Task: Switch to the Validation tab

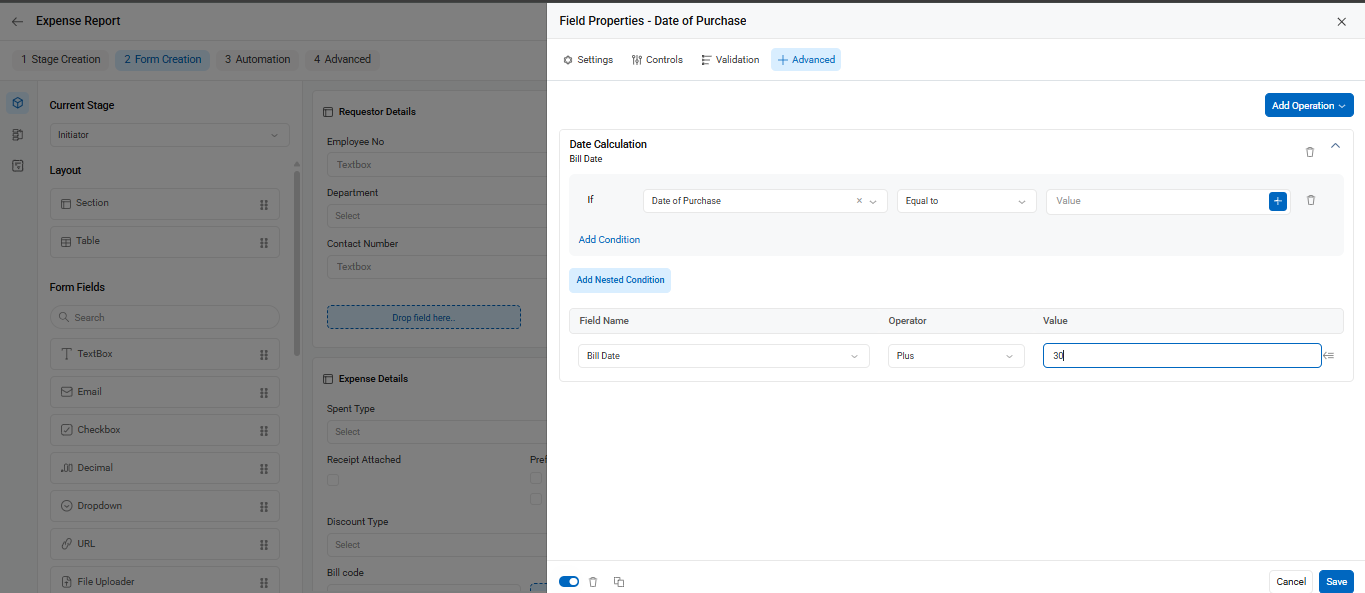Action: click(730, 60)
